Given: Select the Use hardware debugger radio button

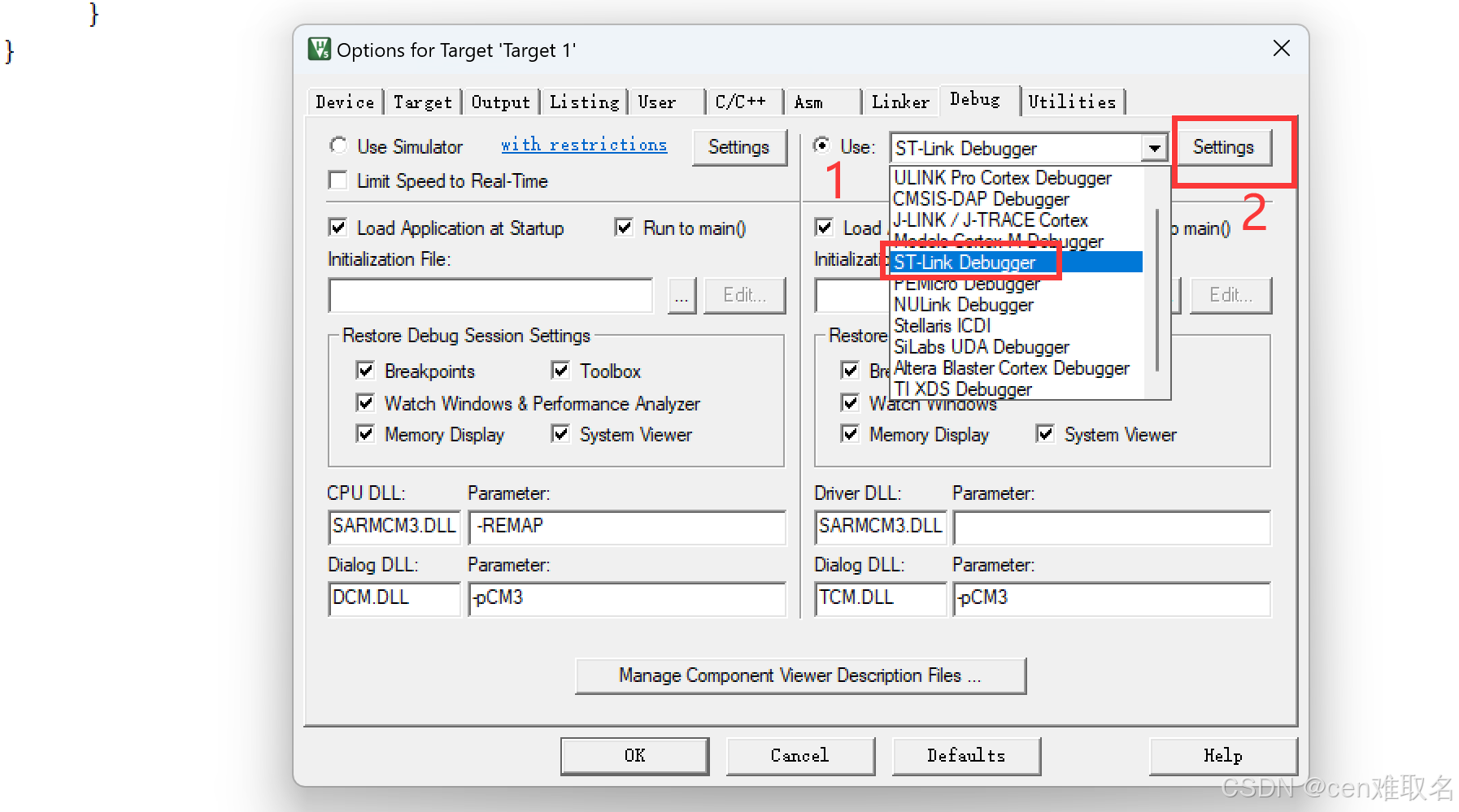Looking at the screenshot, I should tap(821, 145).
